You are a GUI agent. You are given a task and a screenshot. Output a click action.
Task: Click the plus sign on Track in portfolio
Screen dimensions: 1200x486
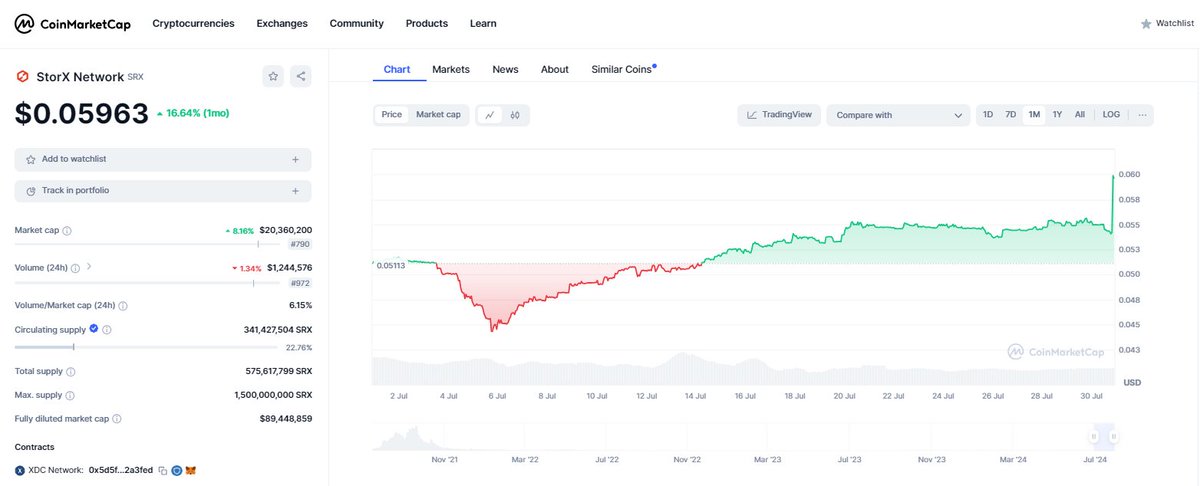pos(295,190)
